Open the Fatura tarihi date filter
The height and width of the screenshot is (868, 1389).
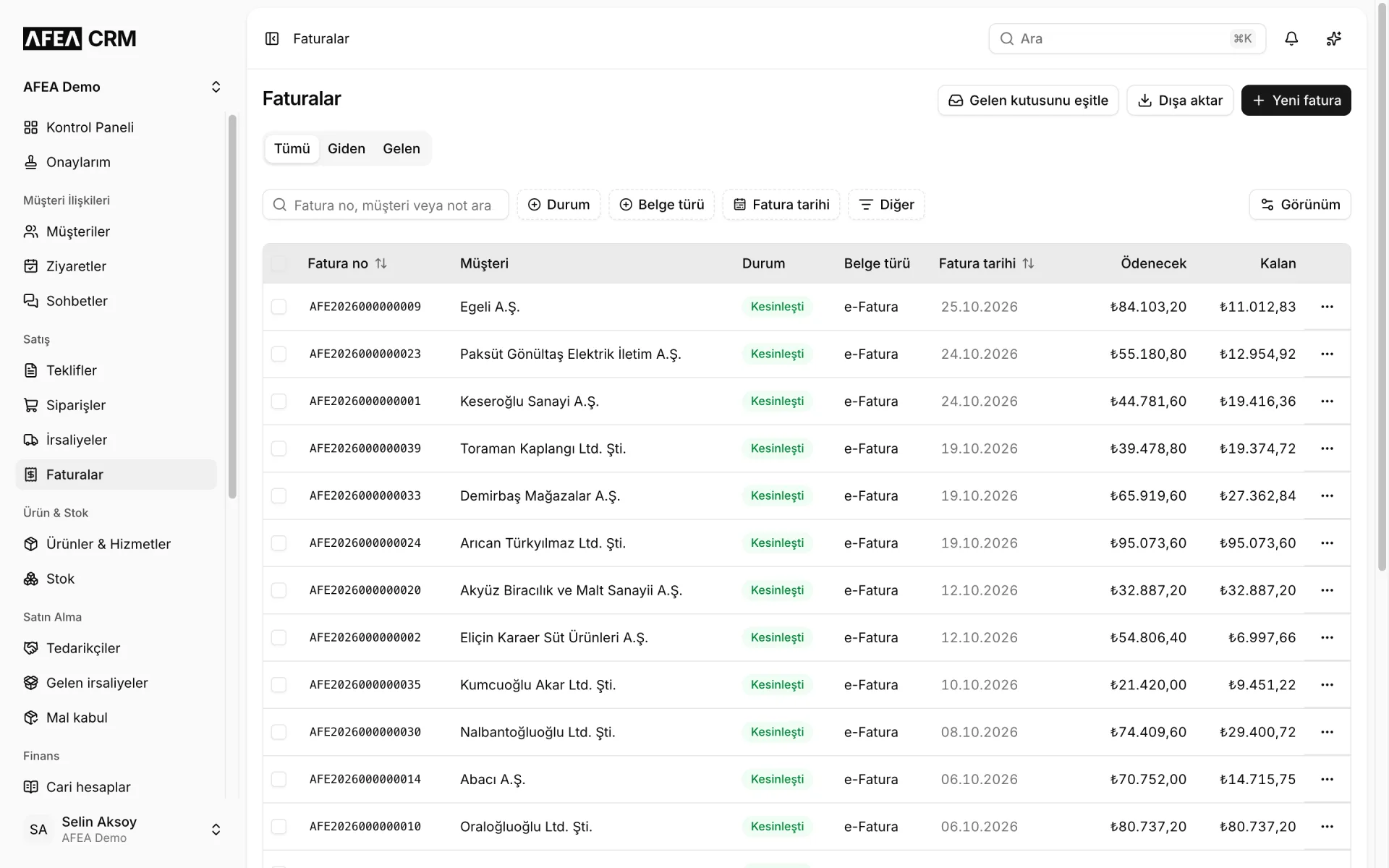pos(781,205)
